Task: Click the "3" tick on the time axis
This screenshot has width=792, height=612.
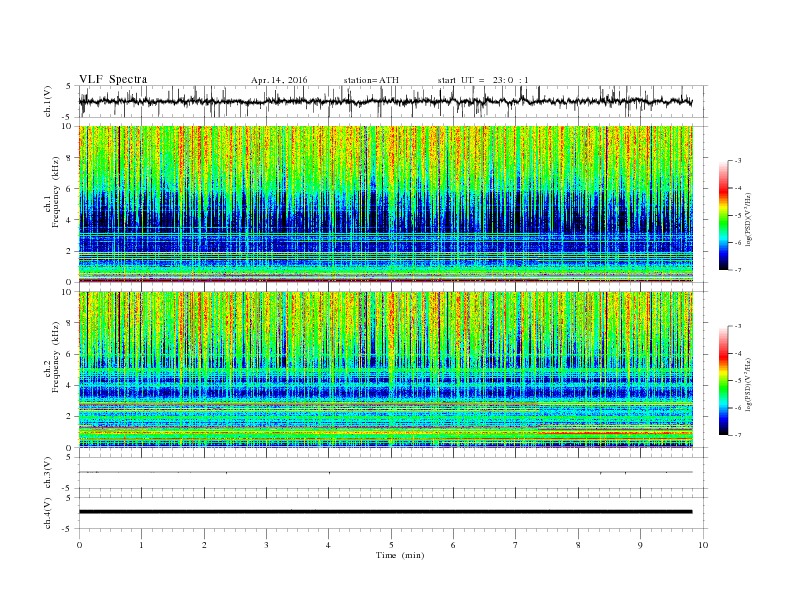Action: pyautogui.click(x=266, y=545)
